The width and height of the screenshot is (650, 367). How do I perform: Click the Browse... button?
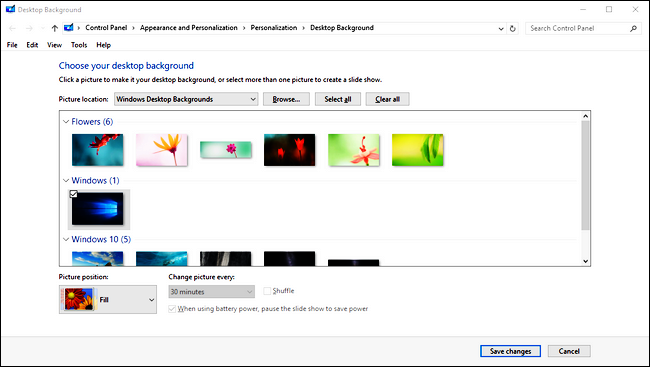286,99
